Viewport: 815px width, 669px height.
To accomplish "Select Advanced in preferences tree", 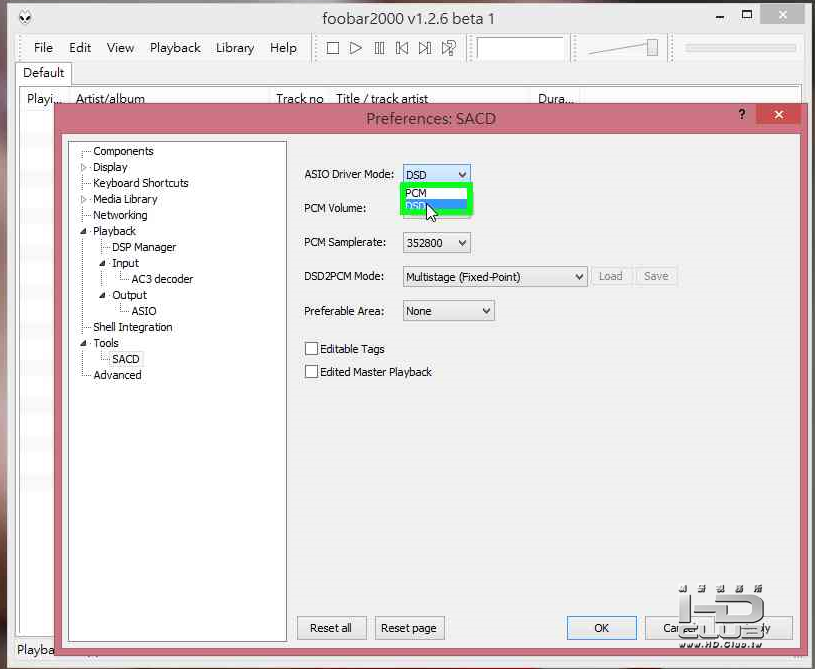I will click(x=117, y=375).
